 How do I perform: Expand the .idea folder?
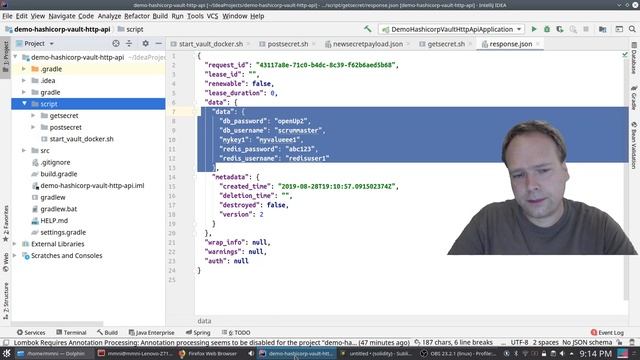[24, 80]
